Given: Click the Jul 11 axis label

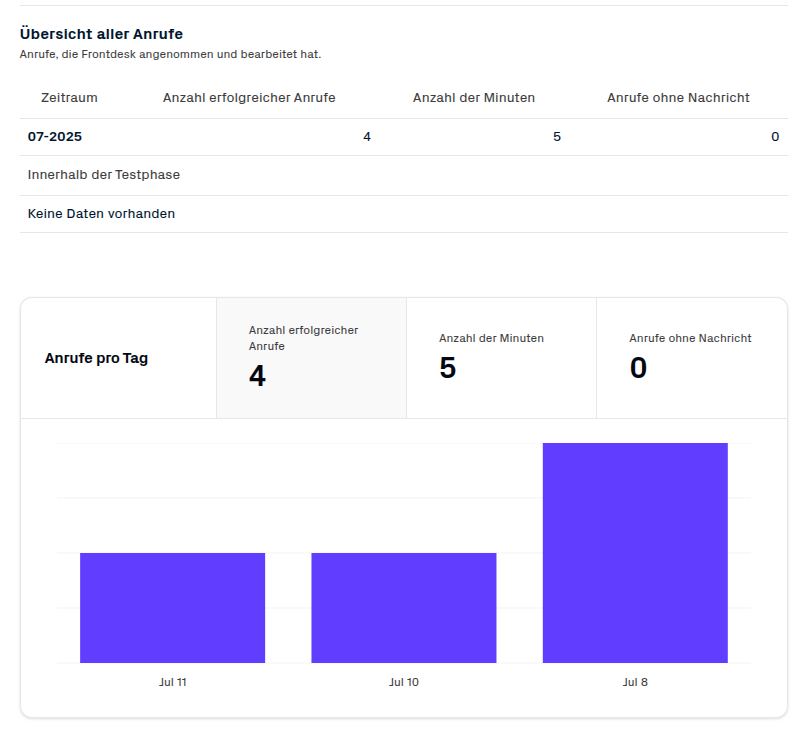Looking at the screenshot, I should pyautogui.click(x=172, y=682).
